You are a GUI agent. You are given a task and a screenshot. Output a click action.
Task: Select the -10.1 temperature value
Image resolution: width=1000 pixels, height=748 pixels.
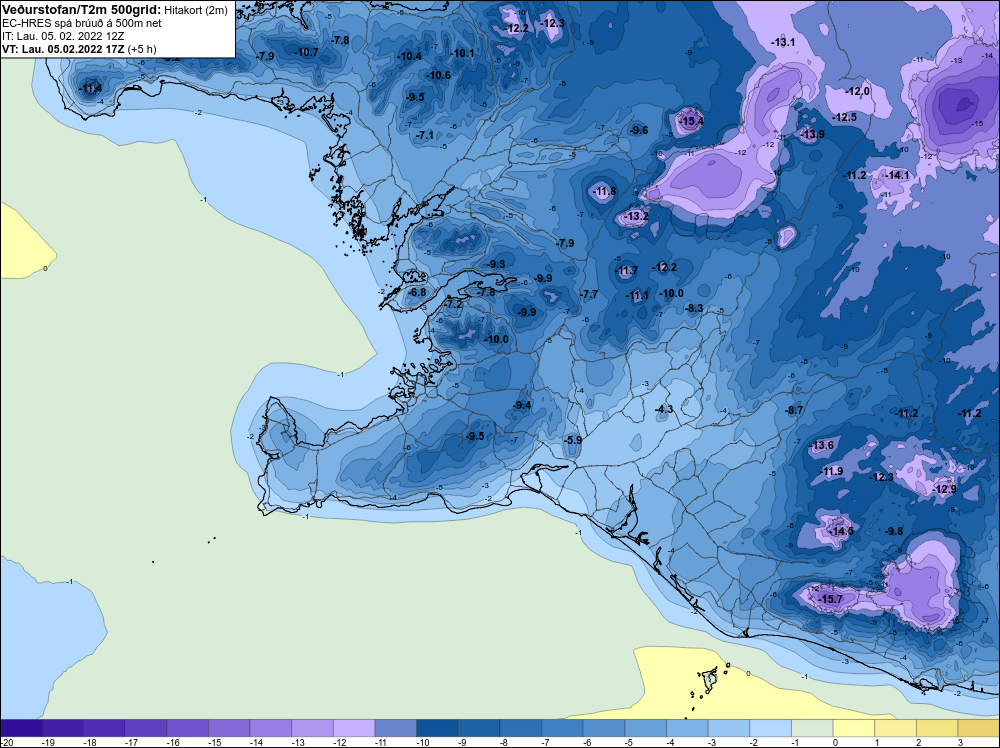pyautogui.click(x=462, y=53)
